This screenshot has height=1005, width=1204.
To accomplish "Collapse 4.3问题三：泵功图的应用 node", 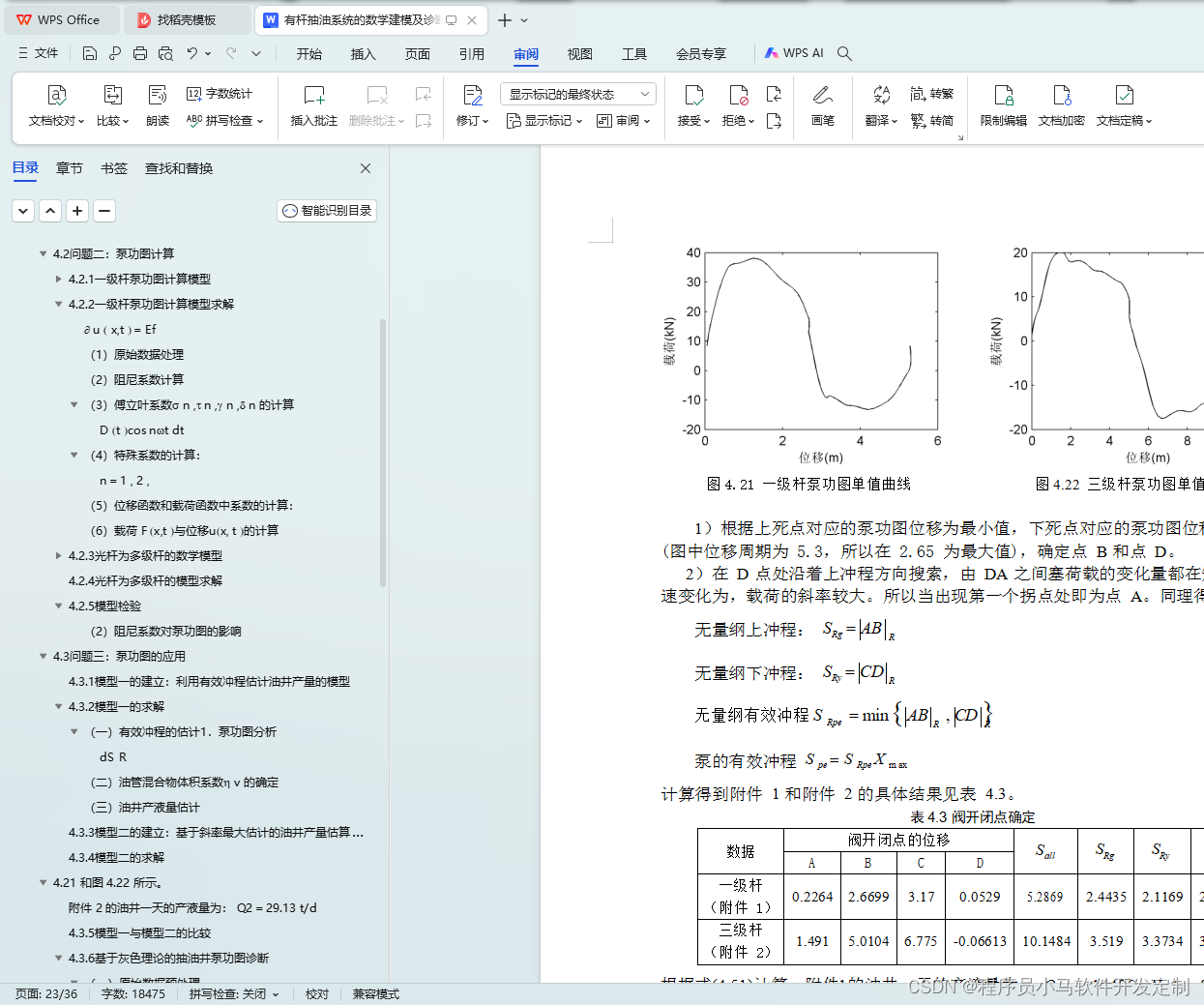I will point(43,656).
